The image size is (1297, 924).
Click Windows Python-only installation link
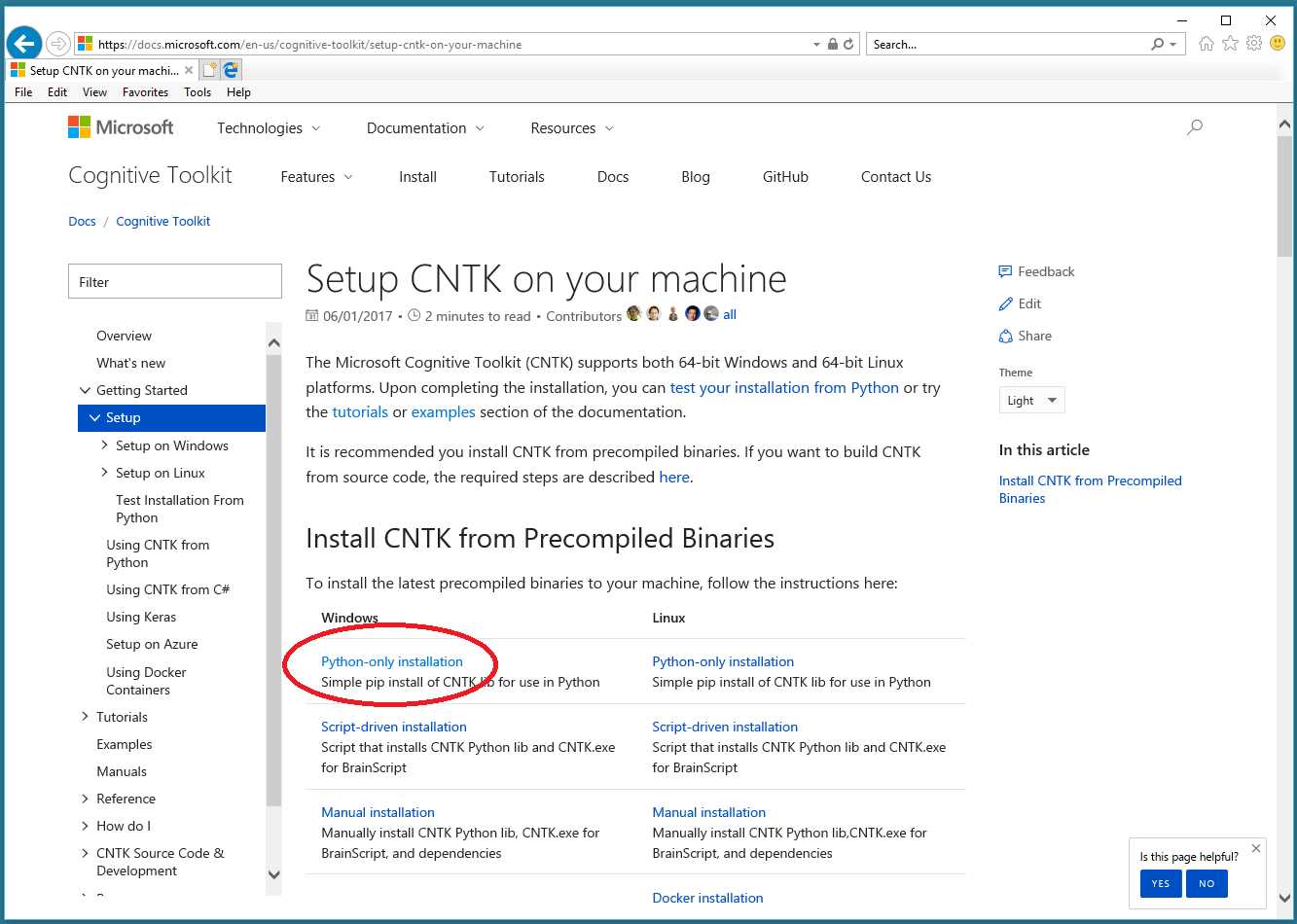pyautogui.click(x=392, y=661)
